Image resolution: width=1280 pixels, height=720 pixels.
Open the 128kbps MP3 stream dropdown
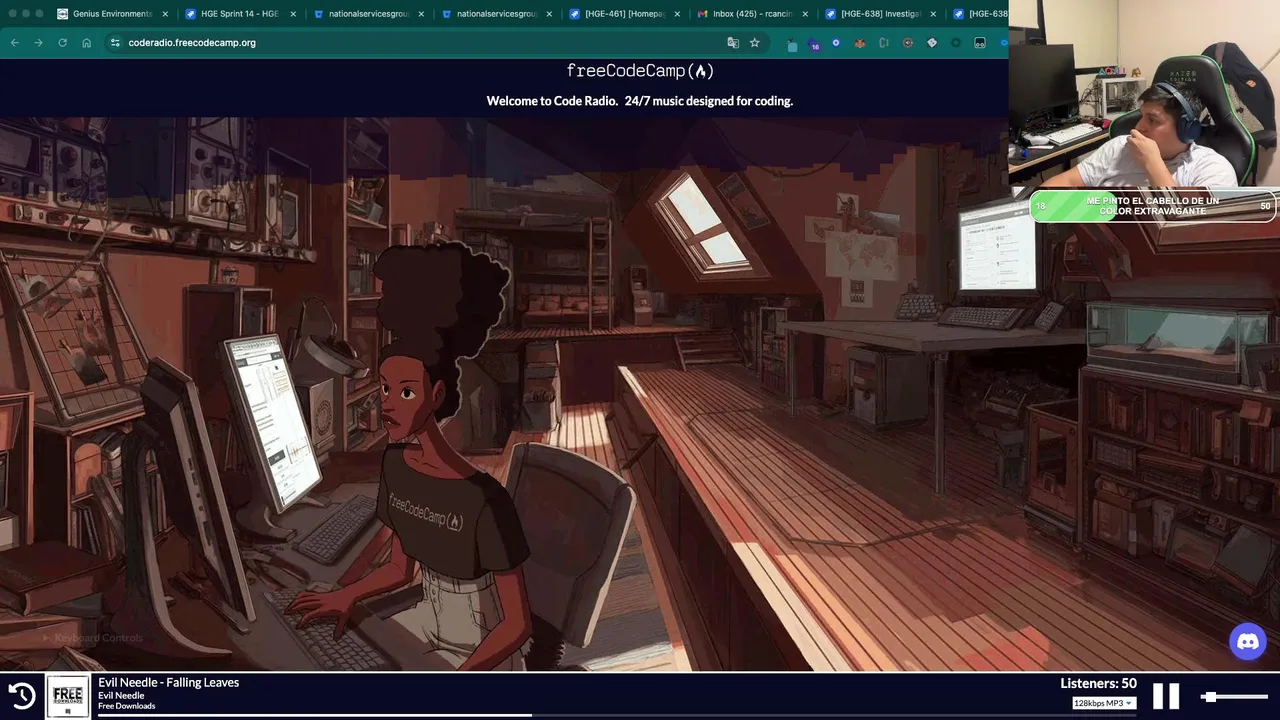click(x=1104, y=703)
